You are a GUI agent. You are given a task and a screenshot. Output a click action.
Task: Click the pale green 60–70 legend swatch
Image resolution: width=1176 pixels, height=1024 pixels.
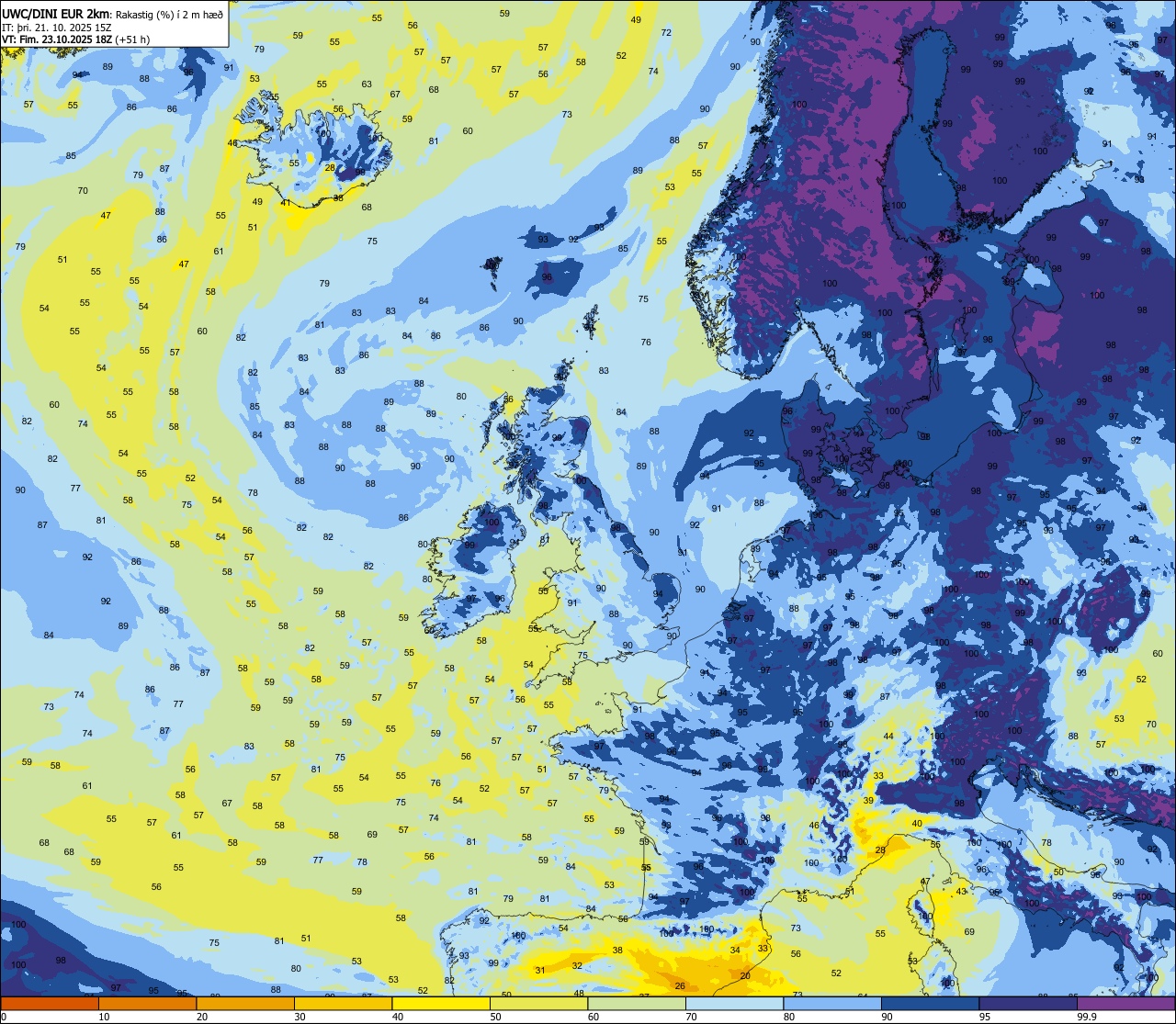(x=637, y=1003)
